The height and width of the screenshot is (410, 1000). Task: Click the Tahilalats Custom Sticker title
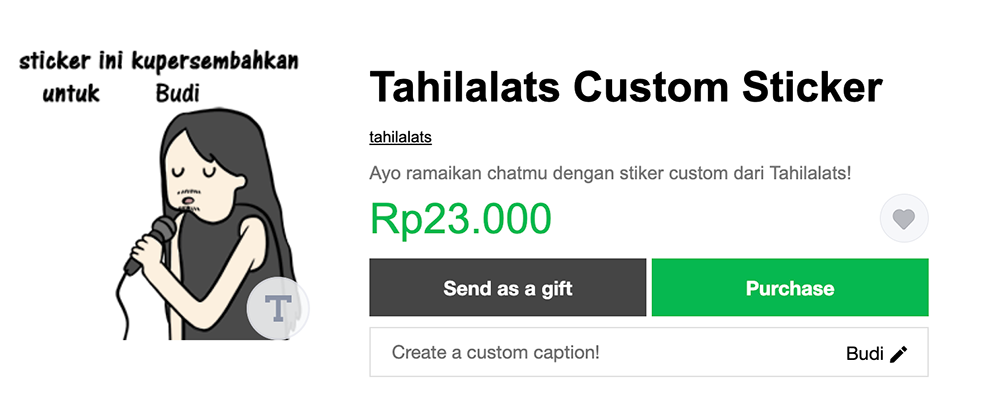(x=626, y=88)
